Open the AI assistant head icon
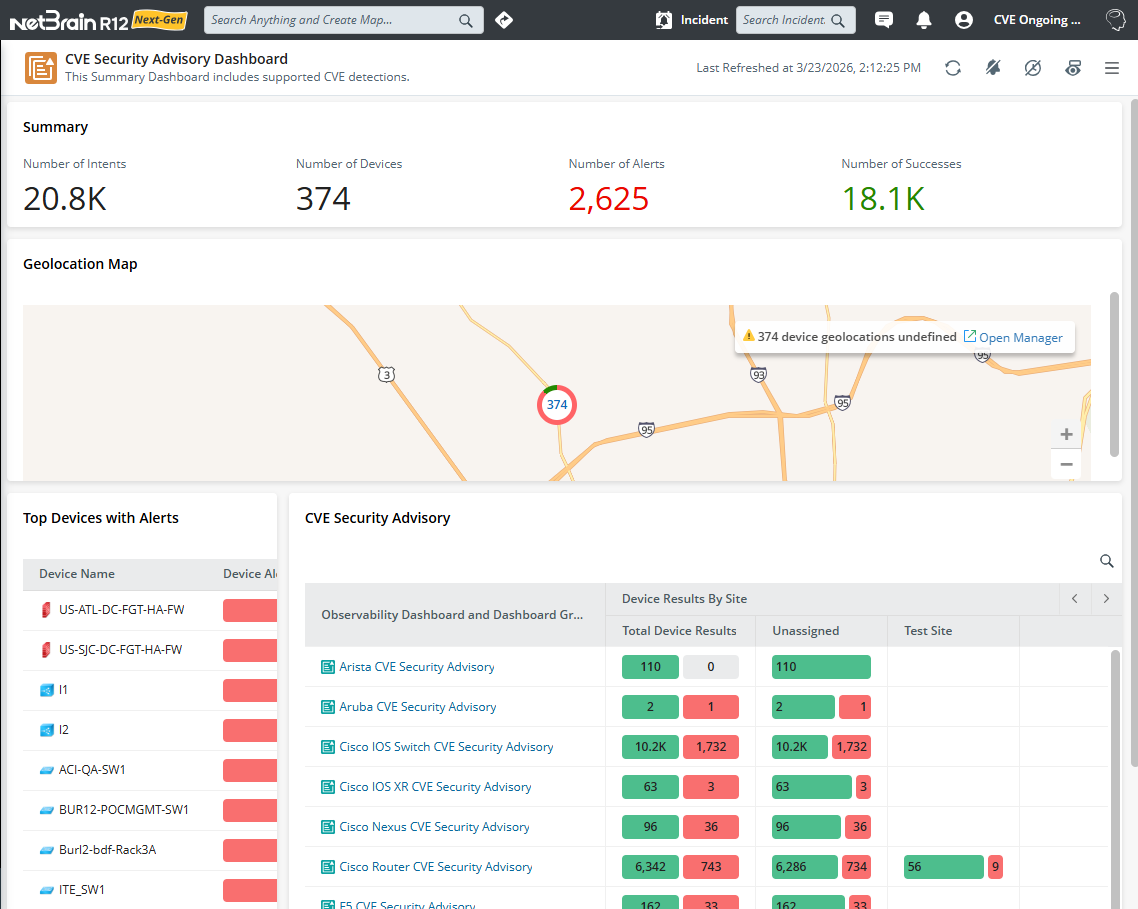Screen dimensions: 1138x909 pos(1115,20)
